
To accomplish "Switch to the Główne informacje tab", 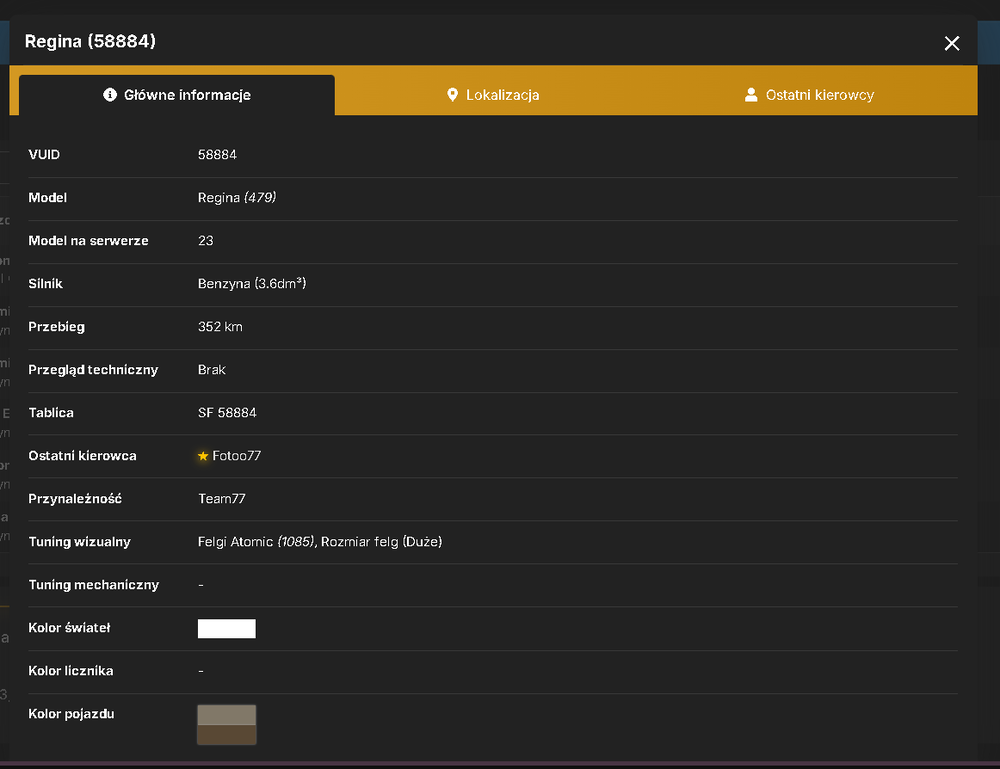I will click(x=177, y=95).
